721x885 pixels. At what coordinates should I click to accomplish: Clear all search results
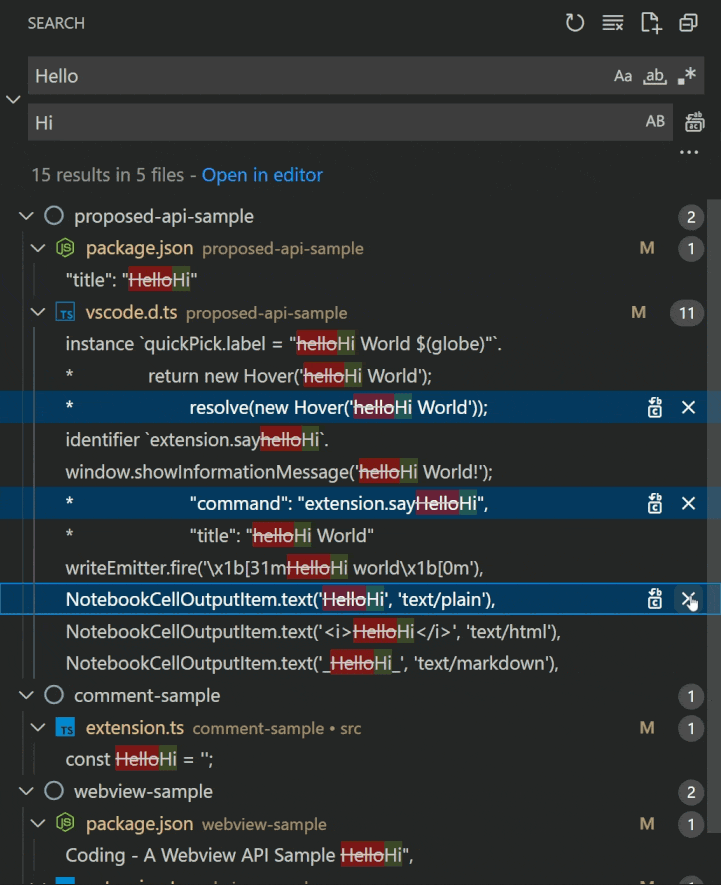click(613, 23)
